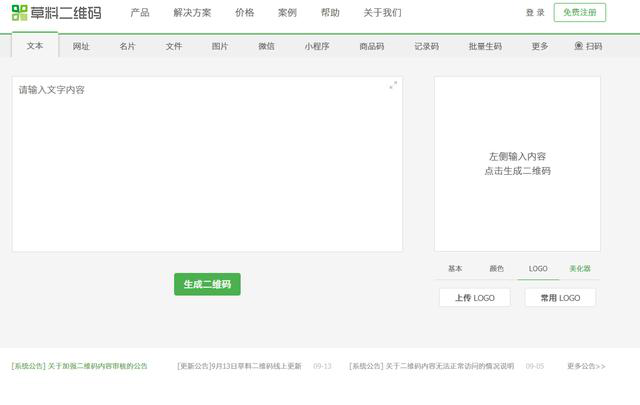Screen dimensions: 640x405
Task: Click the 登录 link
Action: click(535, 13)
